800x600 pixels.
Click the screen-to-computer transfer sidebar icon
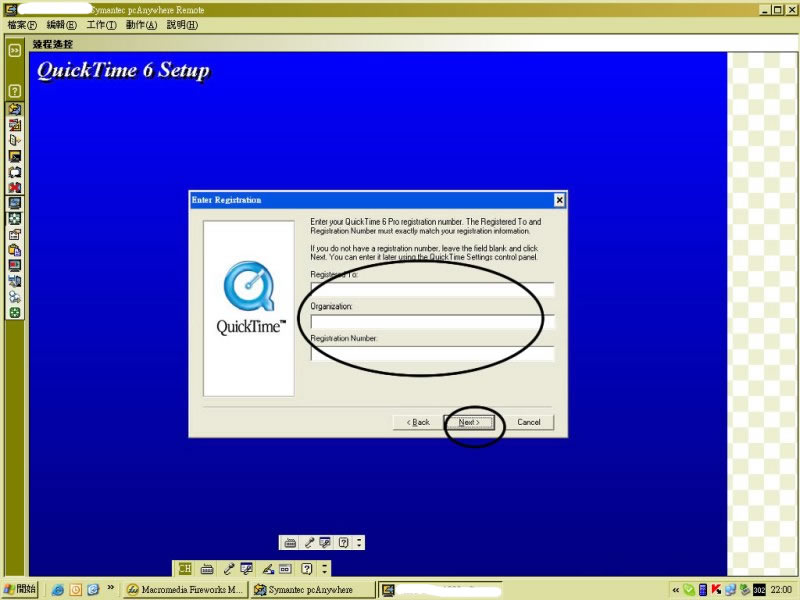click(x=15, y=282)
